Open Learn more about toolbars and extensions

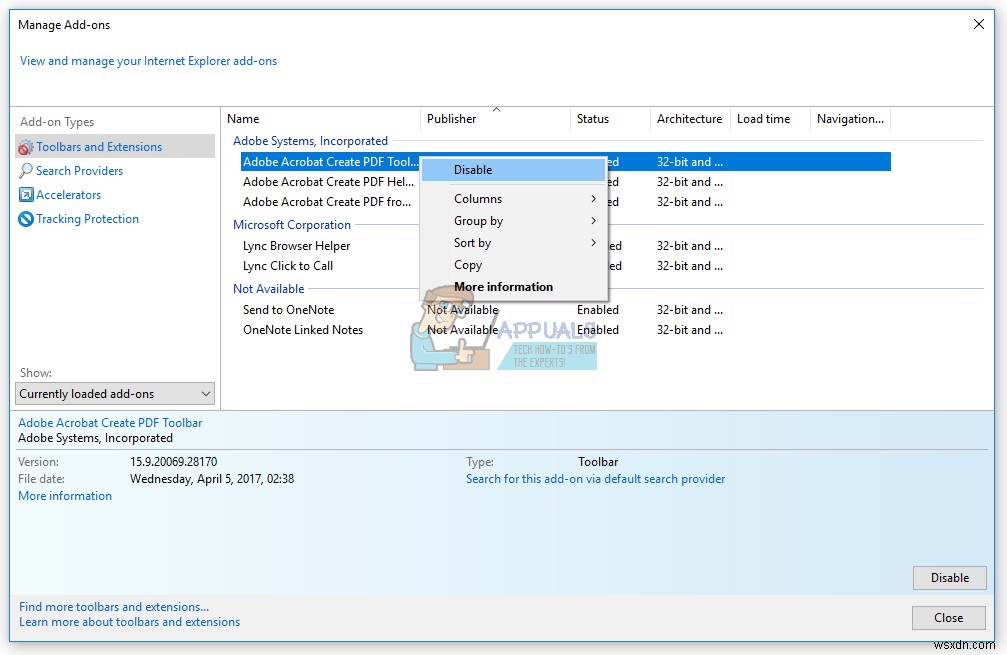point(130,621)
